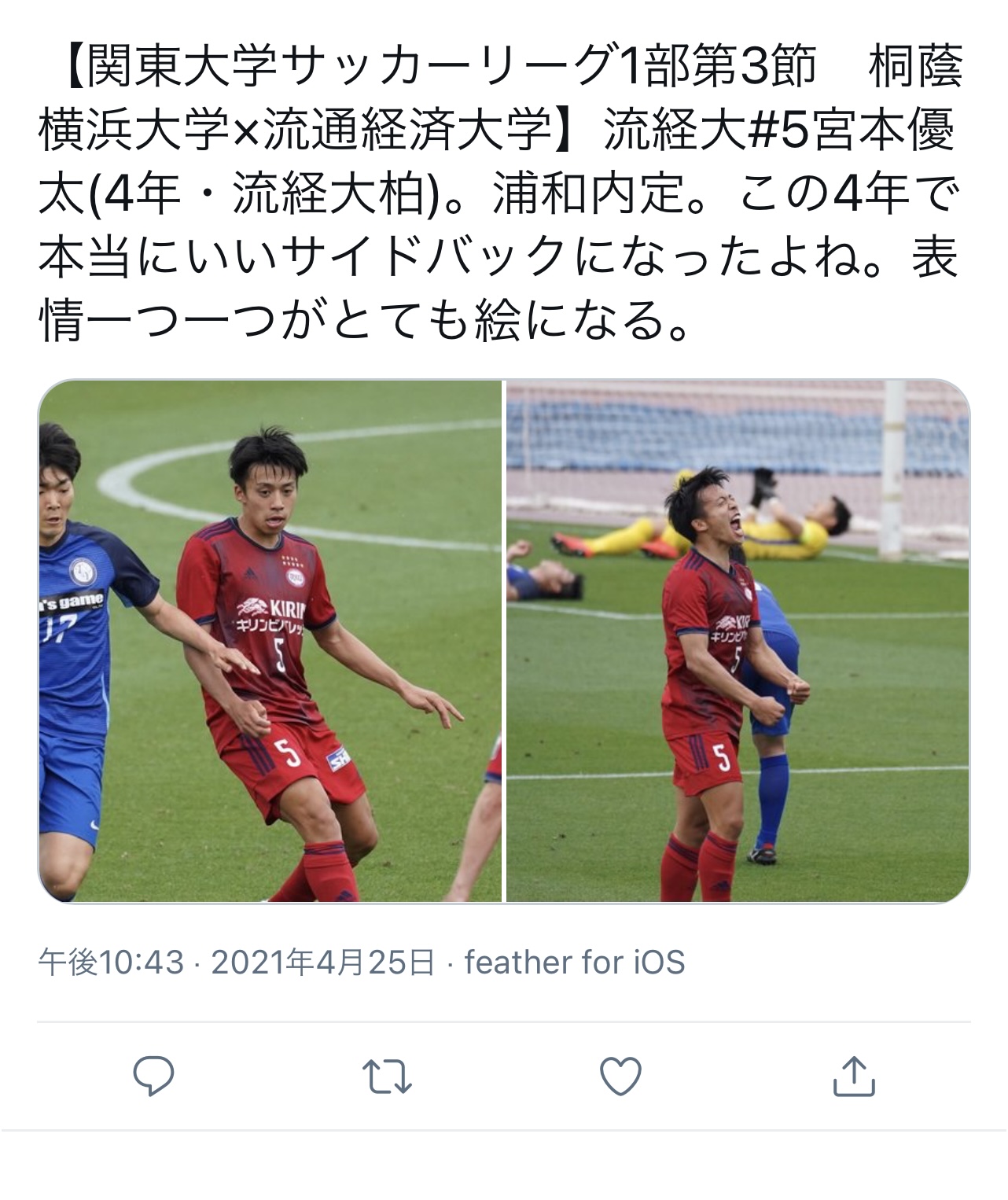Screen dimensions: 1008x1200
Task: Click the KIRIN sponsor logo in left photo
Action: pos(270,609)
